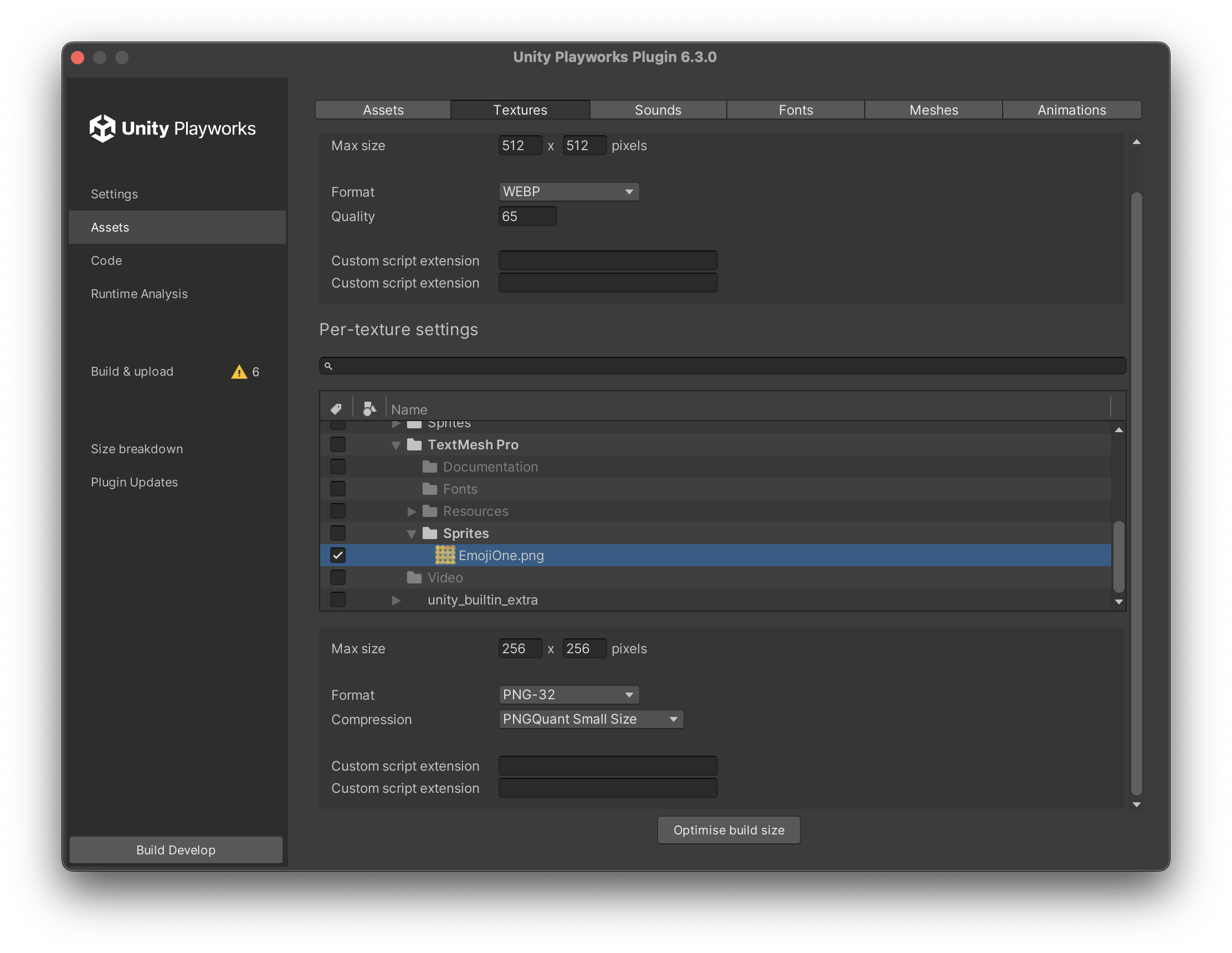Toggle the expanded Sprites row checkbox
The width and height of the screenshot is (1232, 953).
[x=338, y=533]
